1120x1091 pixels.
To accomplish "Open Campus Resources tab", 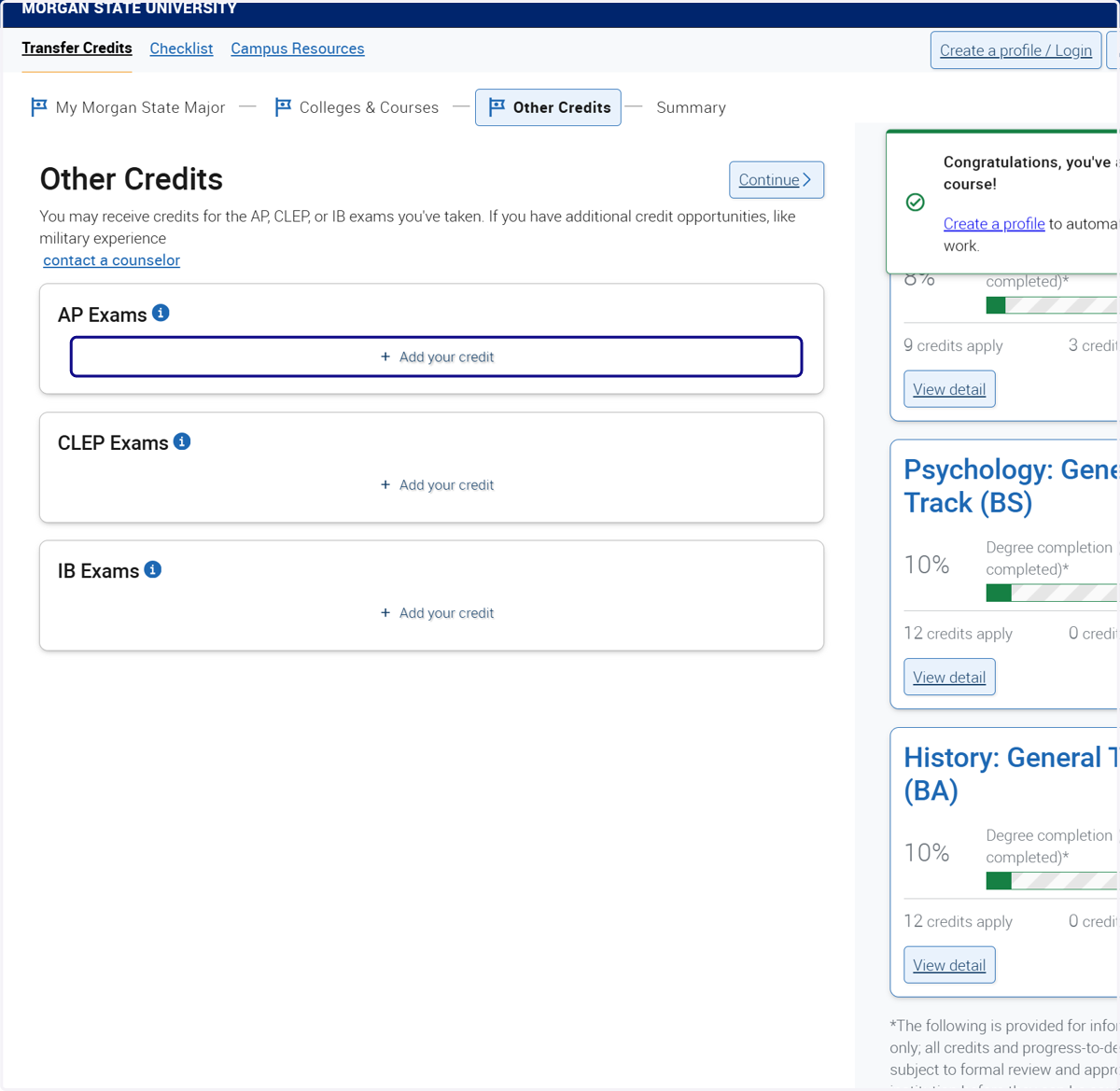I will (x=298, y=49).
